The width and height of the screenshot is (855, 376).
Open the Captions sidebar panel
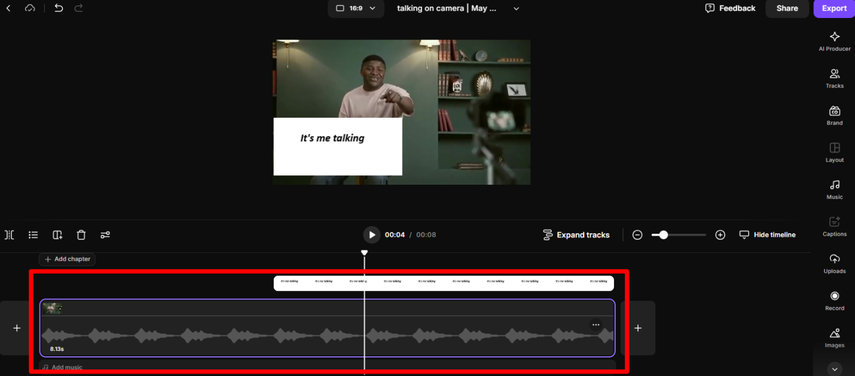point(834,227)
